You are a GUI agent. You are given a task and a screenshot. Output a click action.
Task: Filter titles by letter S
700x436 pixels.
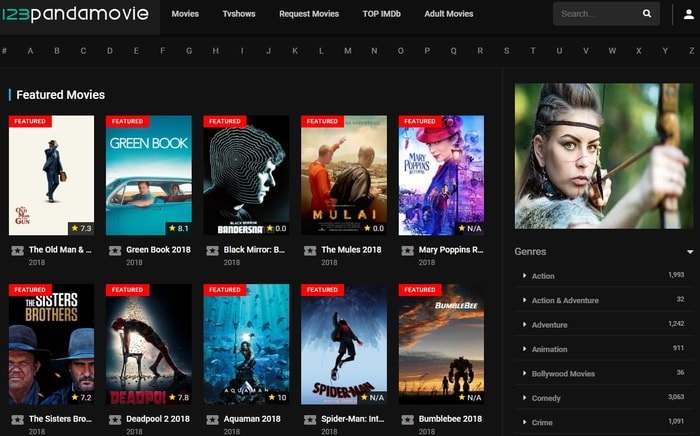[506, 51]
